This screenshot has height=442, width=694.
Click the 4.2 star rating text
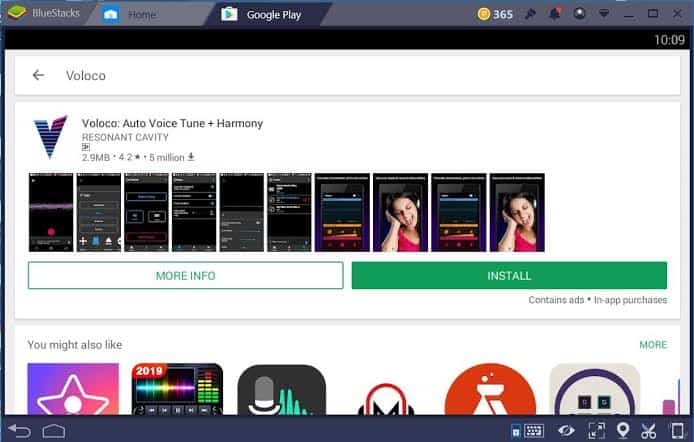[x=129, y=158]
